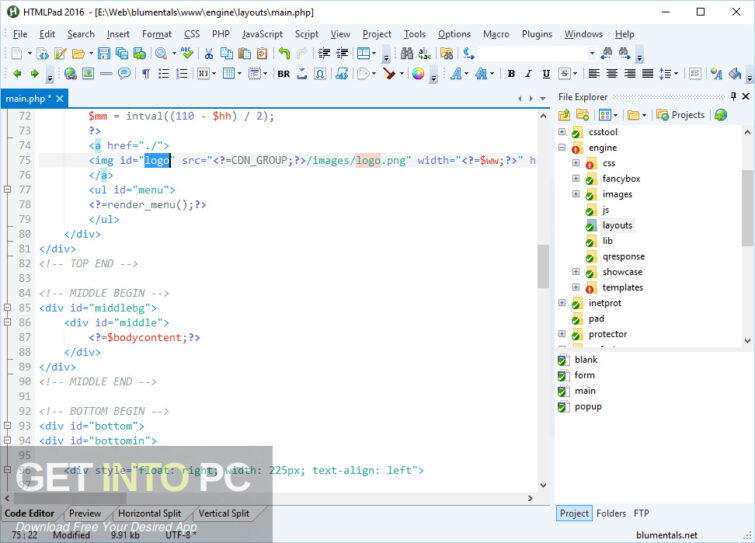Open the Macro menu
The image size is (755, 543).
point(496,34)
